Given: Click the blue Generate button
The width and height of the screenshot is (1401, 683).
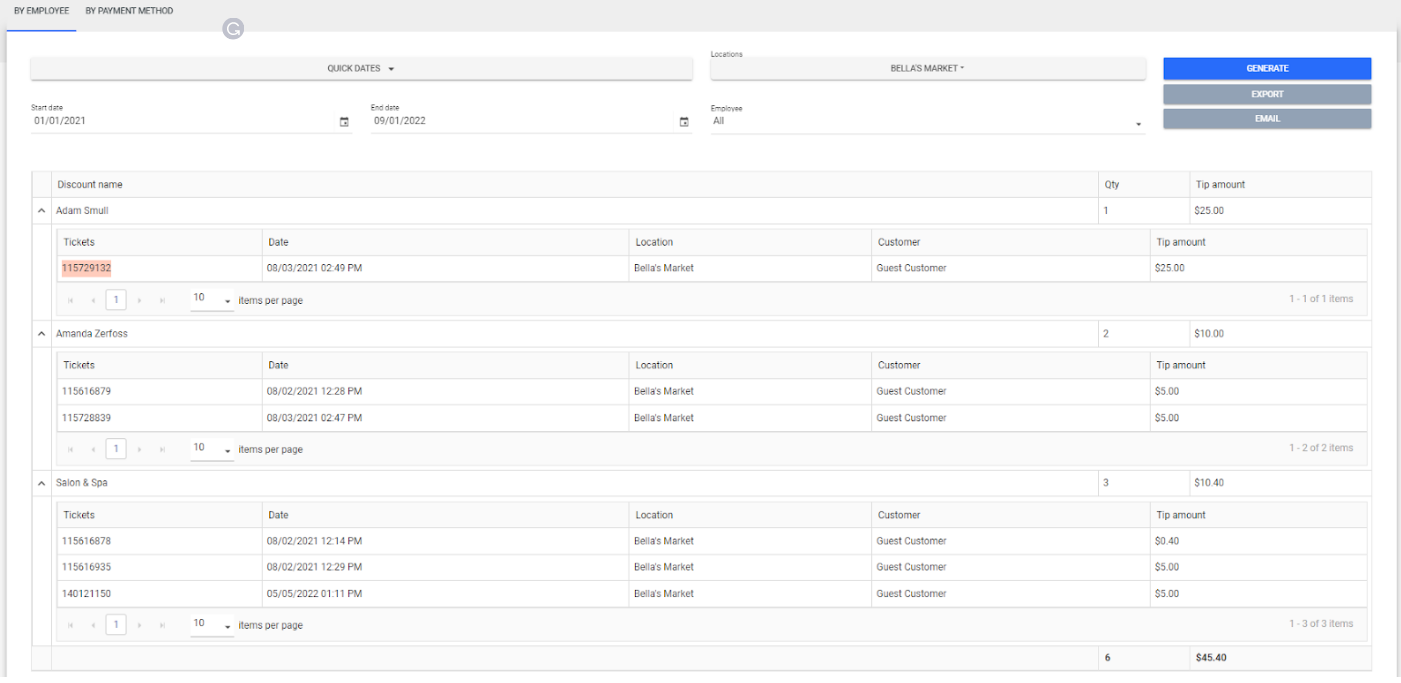Looking at the screenshot, I should click(x=1266, y=69).
